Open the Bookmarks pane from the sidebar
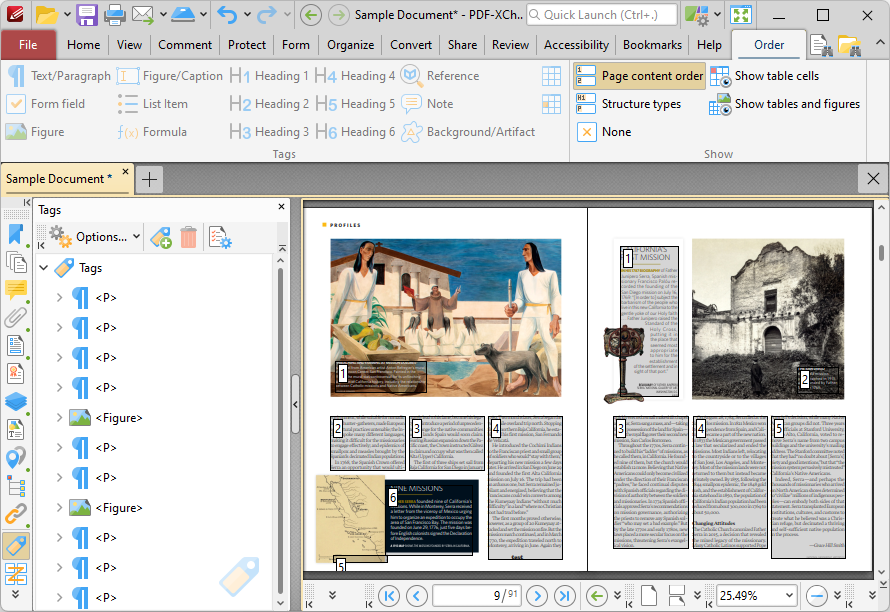 [x=15, y=234]
